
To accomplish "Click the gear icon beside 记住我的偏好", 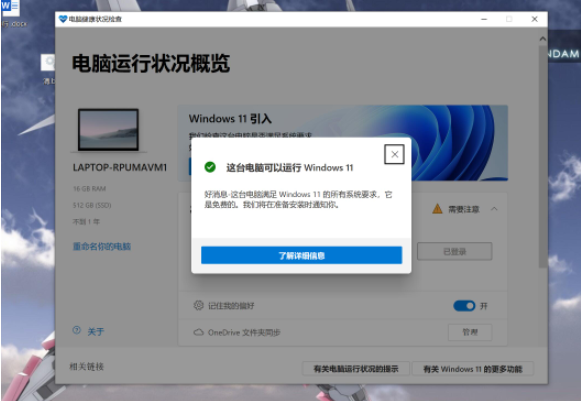I will pos(199,305).
